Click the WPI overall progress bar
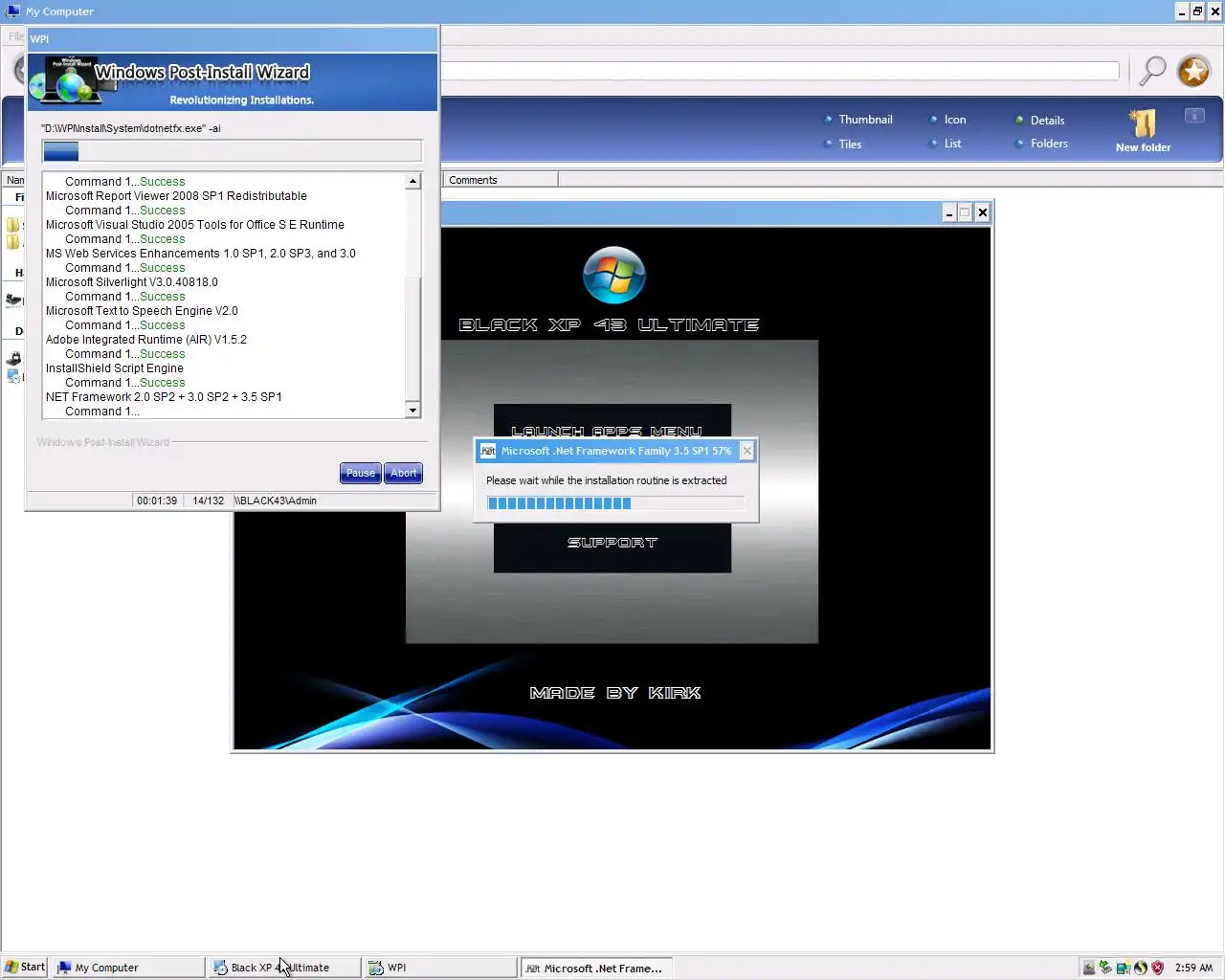 pyautogui.click(x=232, y=151)
